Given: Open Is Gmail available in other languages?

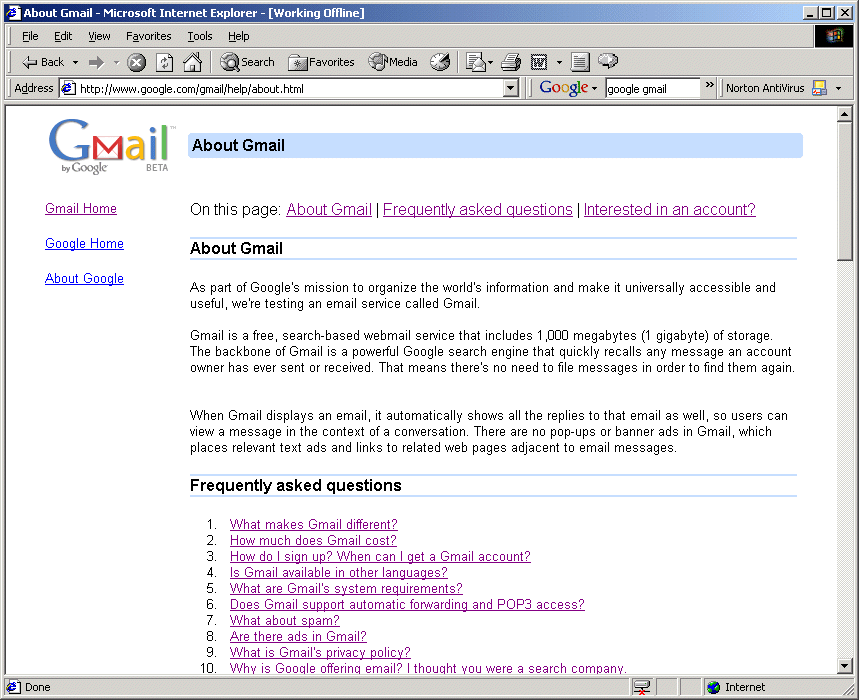Looking at the screenshot, I should tap(339, 572).
